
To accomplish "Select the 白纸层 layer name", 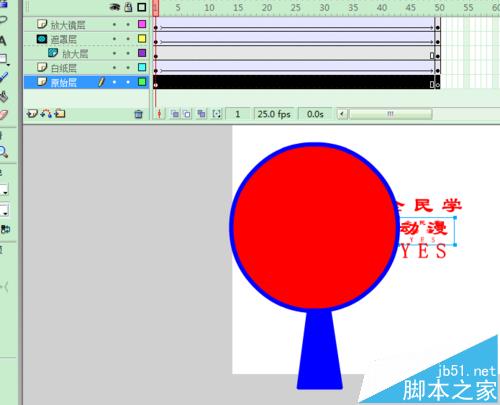I will [64, 68].
